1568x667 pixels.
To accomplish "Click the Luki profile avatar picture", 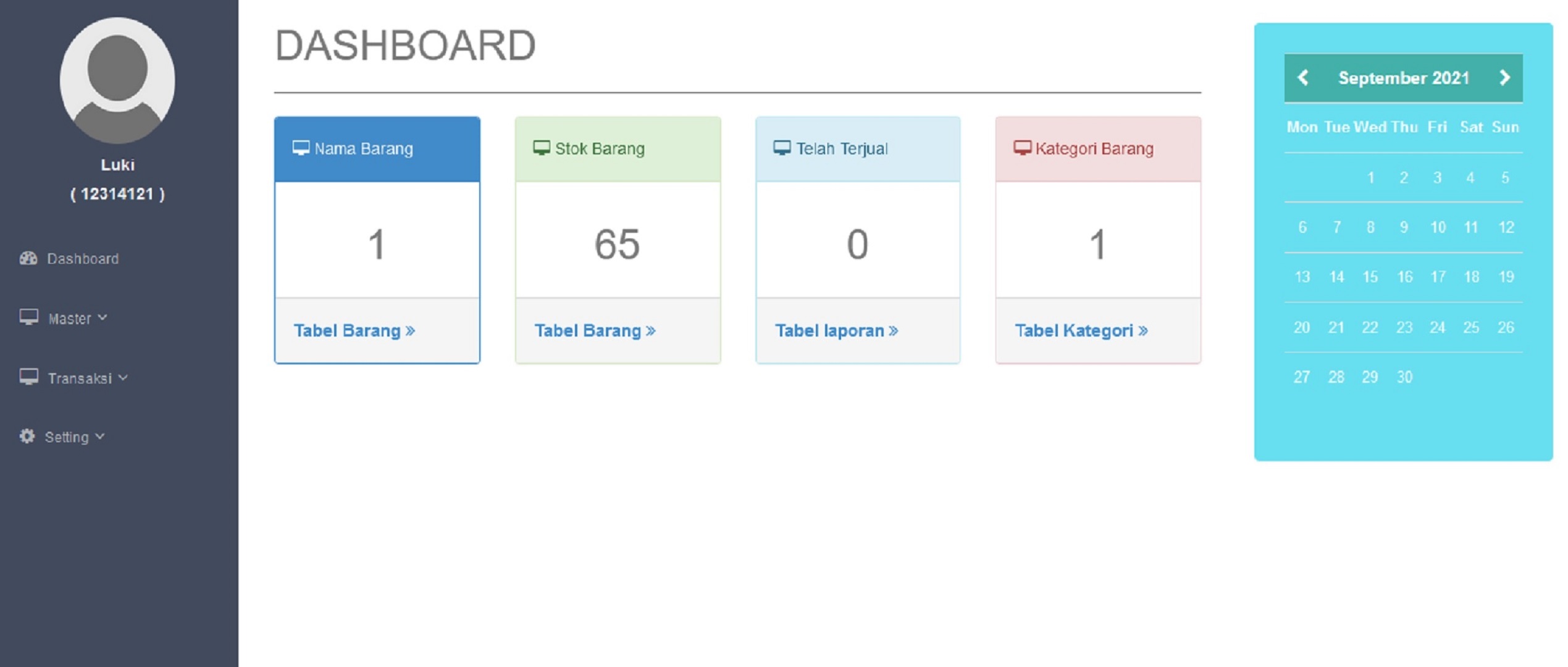I will click(x=117, y=80).
